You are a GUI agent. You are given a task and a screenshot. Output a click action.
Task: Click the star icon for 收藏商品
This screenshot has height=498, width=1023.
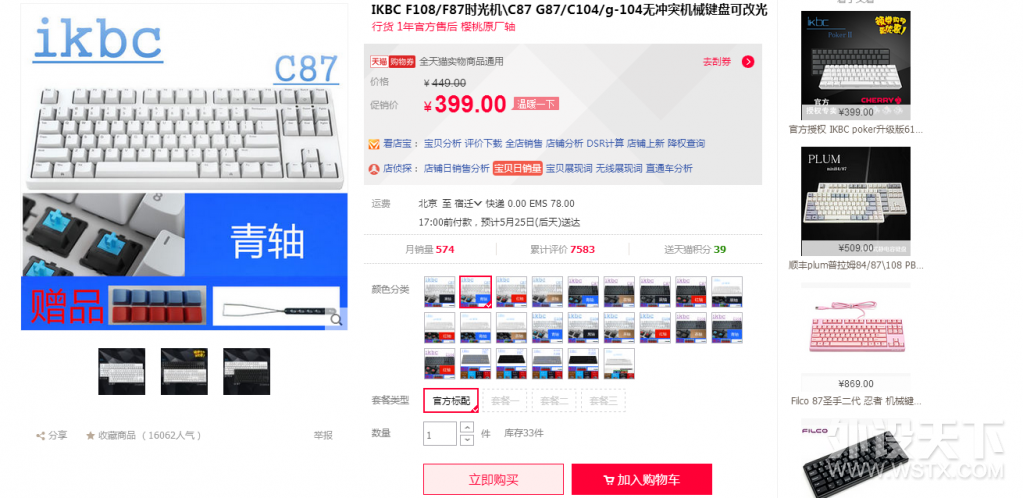coord(91,435)
